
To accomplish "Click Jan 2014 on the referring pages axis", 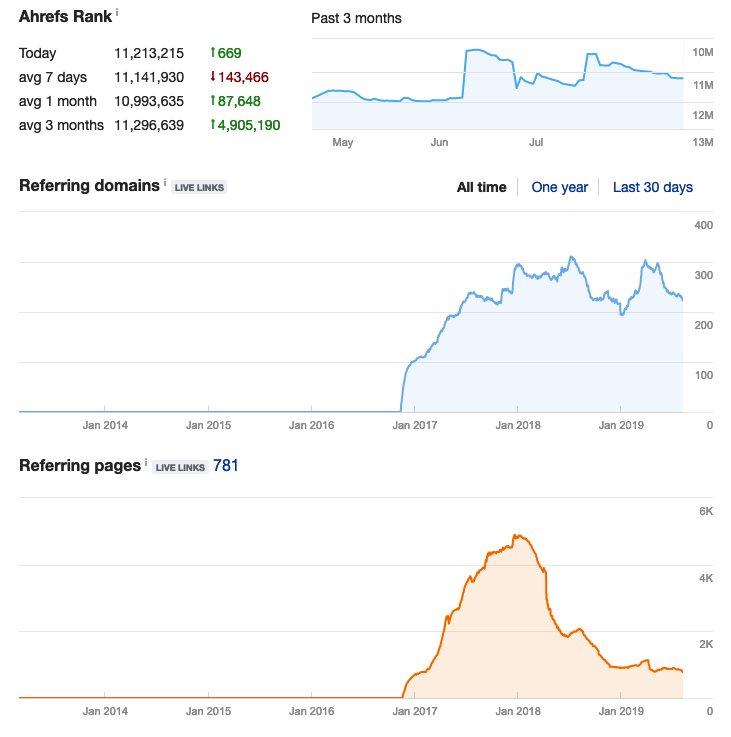I will click(x=105, y=711).
